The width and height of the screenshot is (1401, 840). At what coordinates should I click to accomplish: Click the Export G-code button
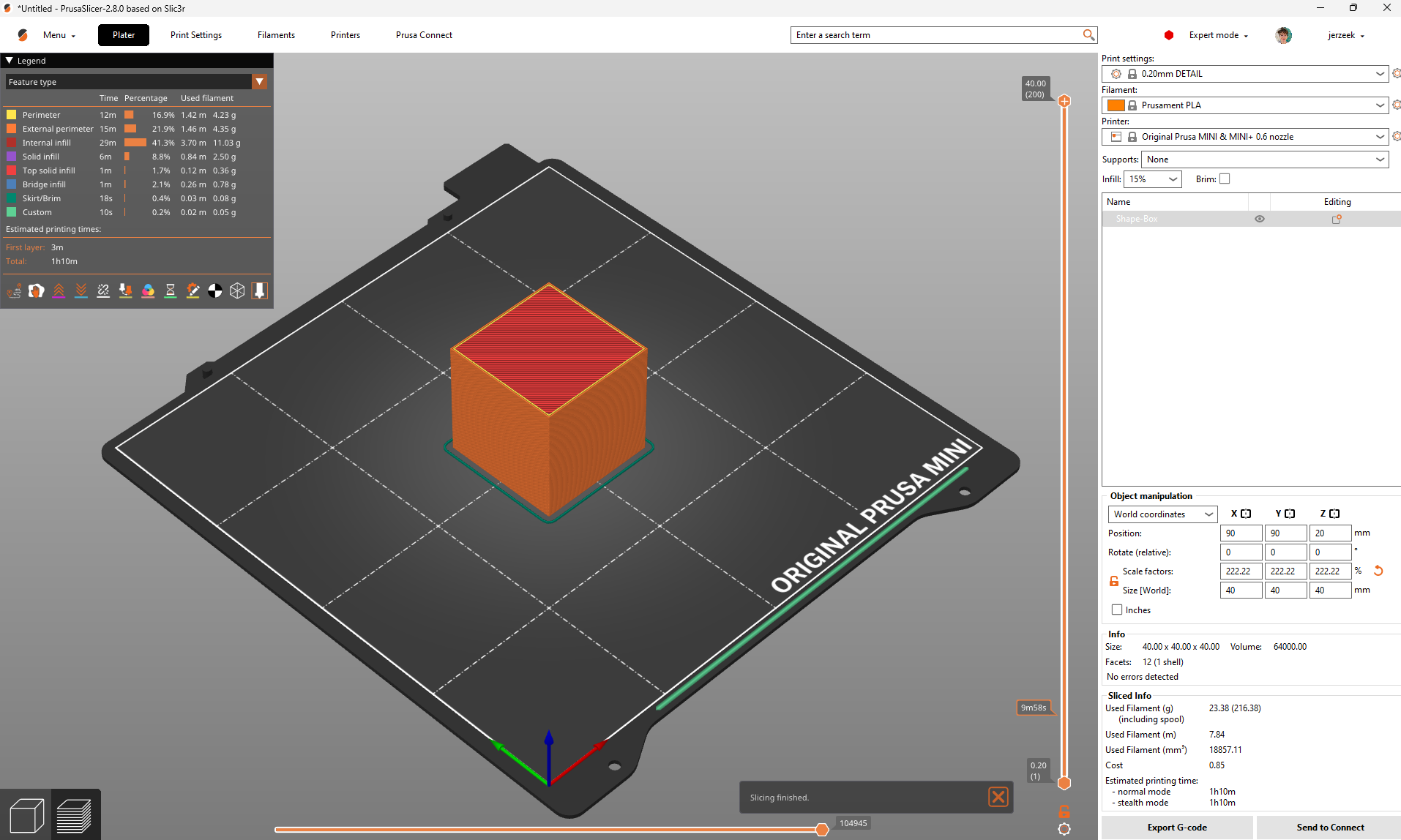coord(1177,828)
